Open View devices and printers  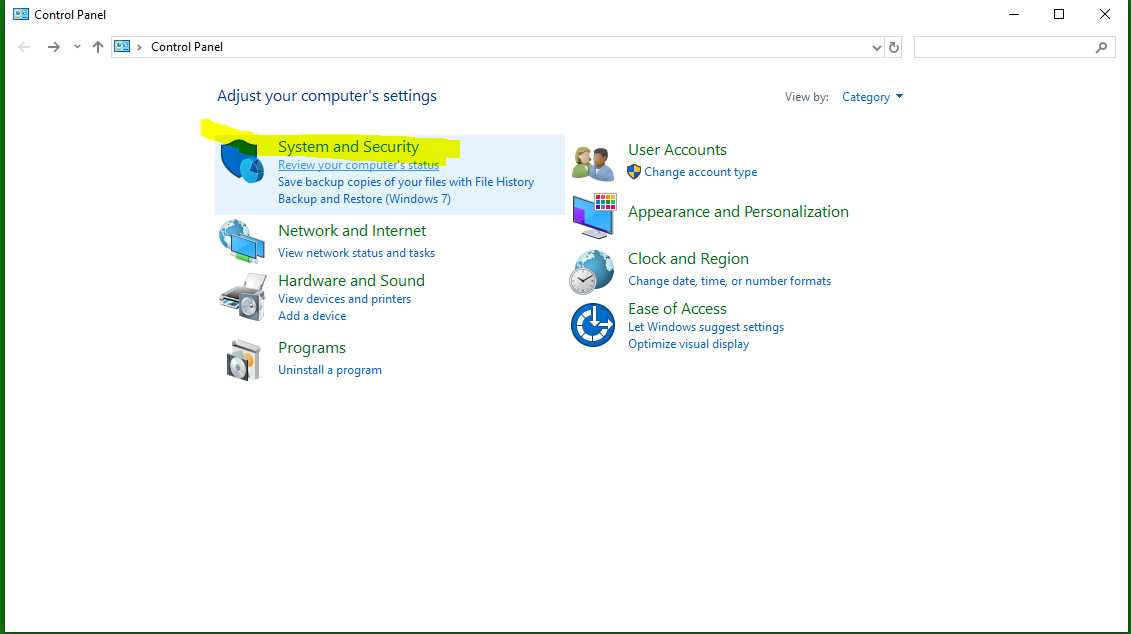click(345, 299)
